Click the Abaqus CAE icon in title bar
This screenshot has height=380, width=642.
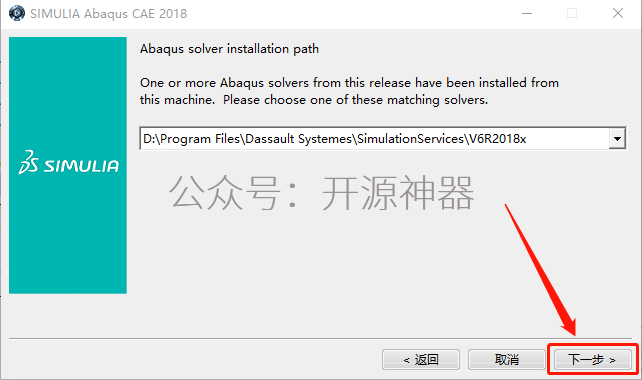pos(17,13)
